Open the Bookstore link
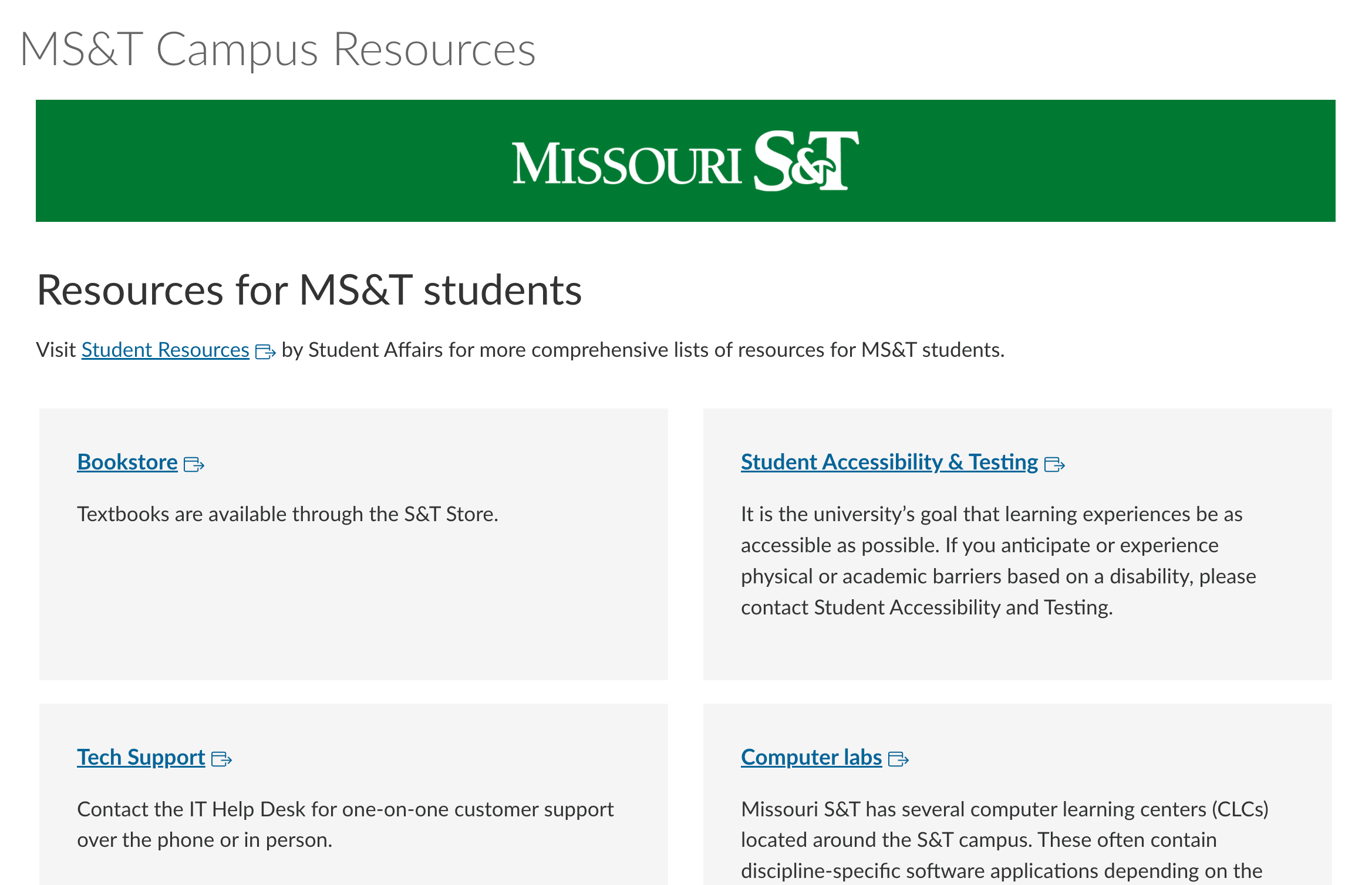Screen dimensions: 1372x885 point(127,462)
